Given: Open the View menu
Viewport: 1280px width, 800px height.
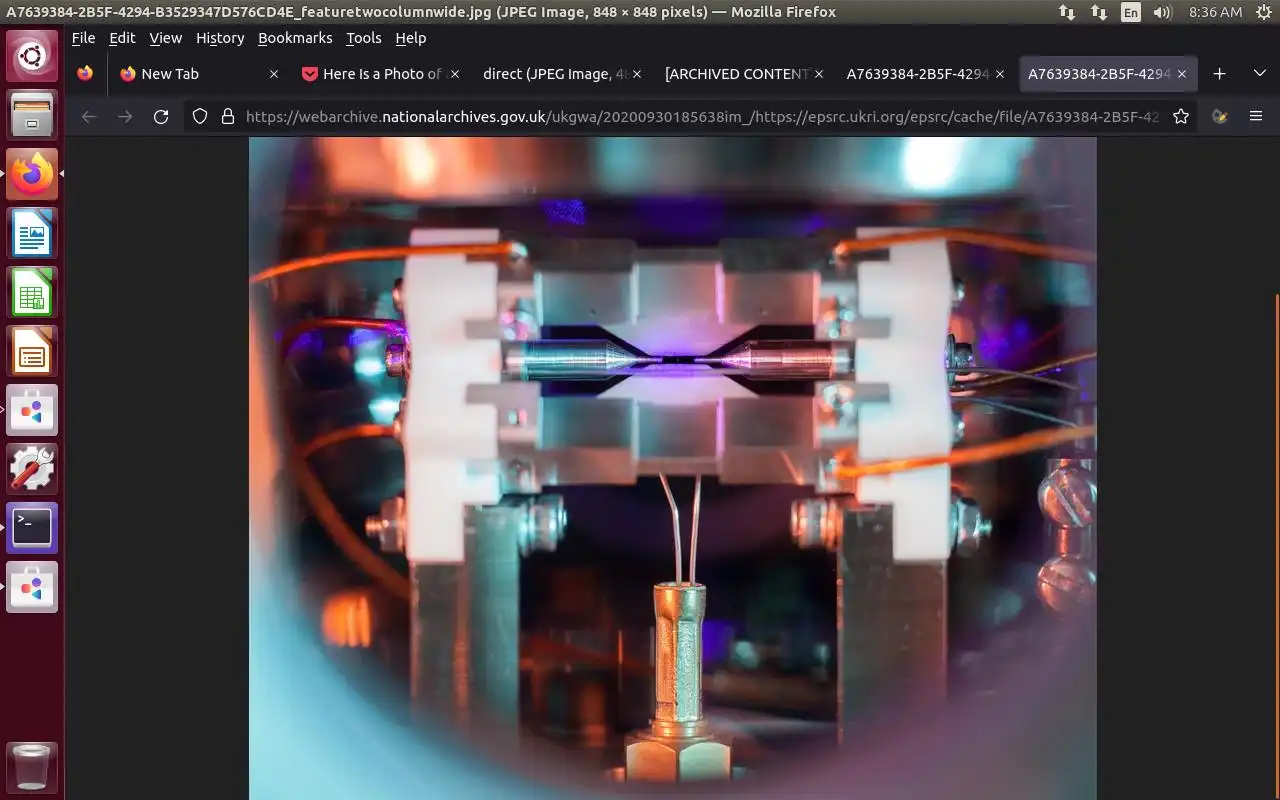Looking at the screenshot, I should click(165, 38).
